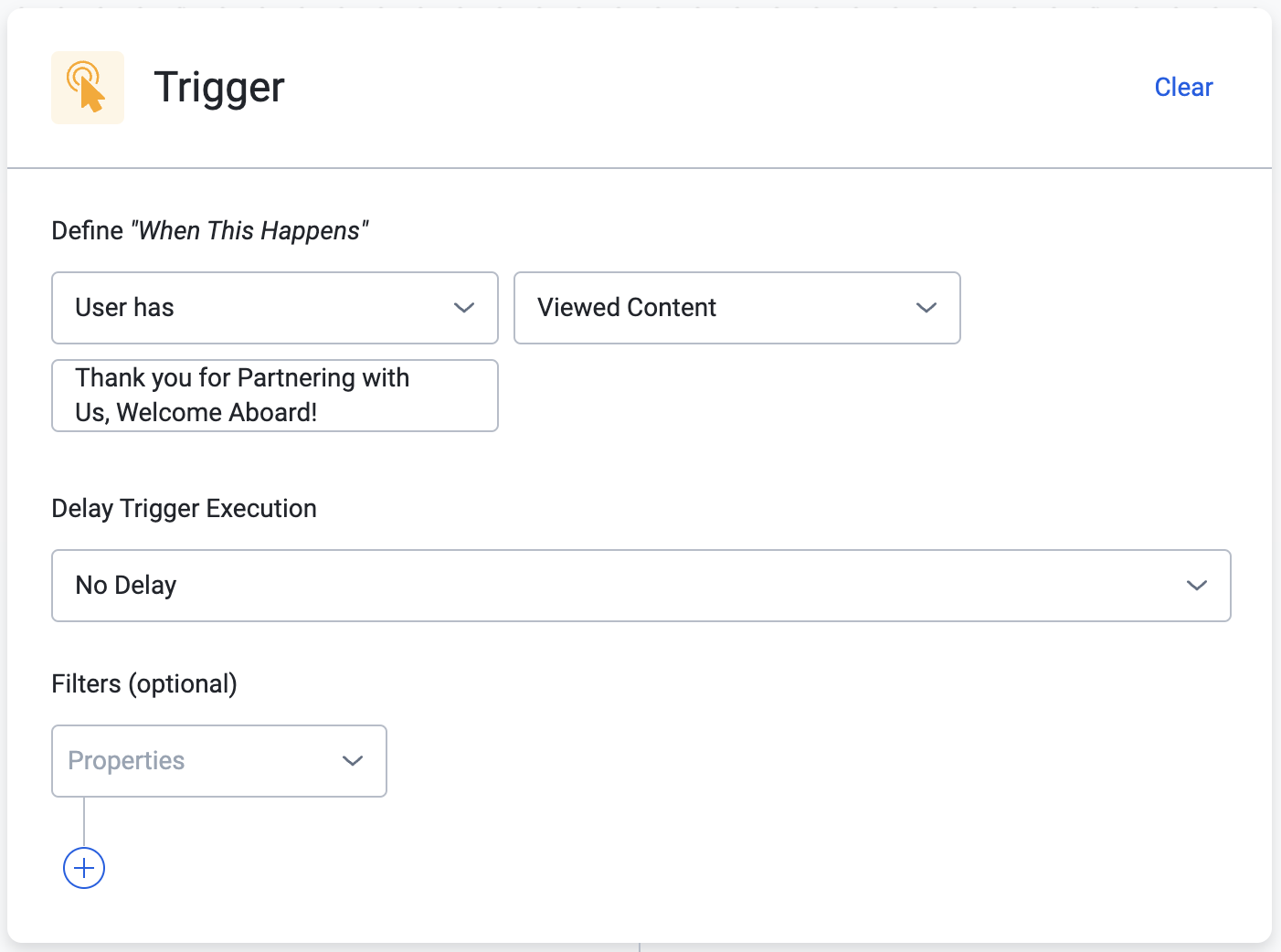Click the vertical connector line above plus icon
Image resolution: width=1281 pixels, height=952 pixels.
tap(84, 821)
